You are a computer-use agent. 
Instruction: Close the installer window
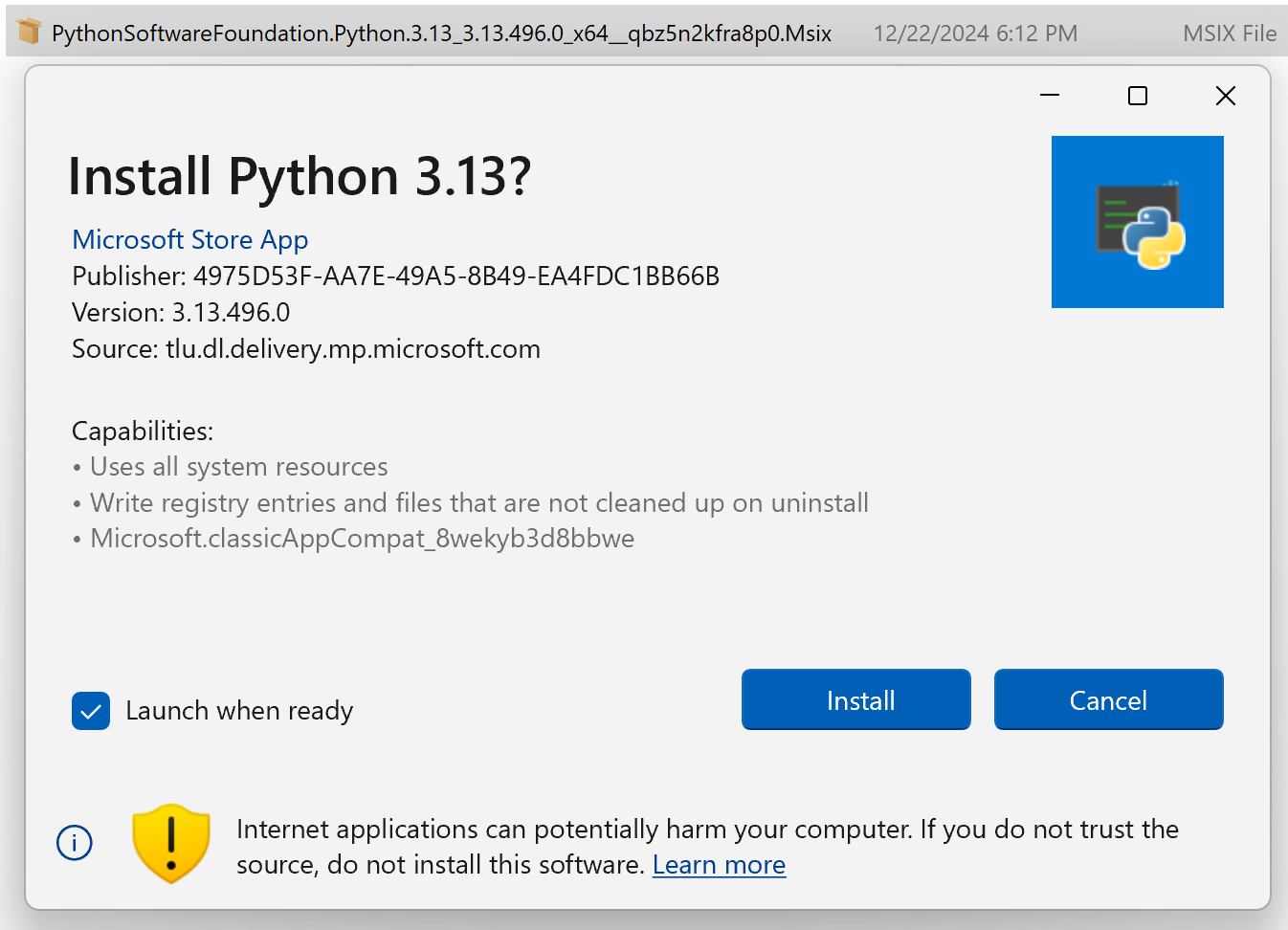(1226, 96)
